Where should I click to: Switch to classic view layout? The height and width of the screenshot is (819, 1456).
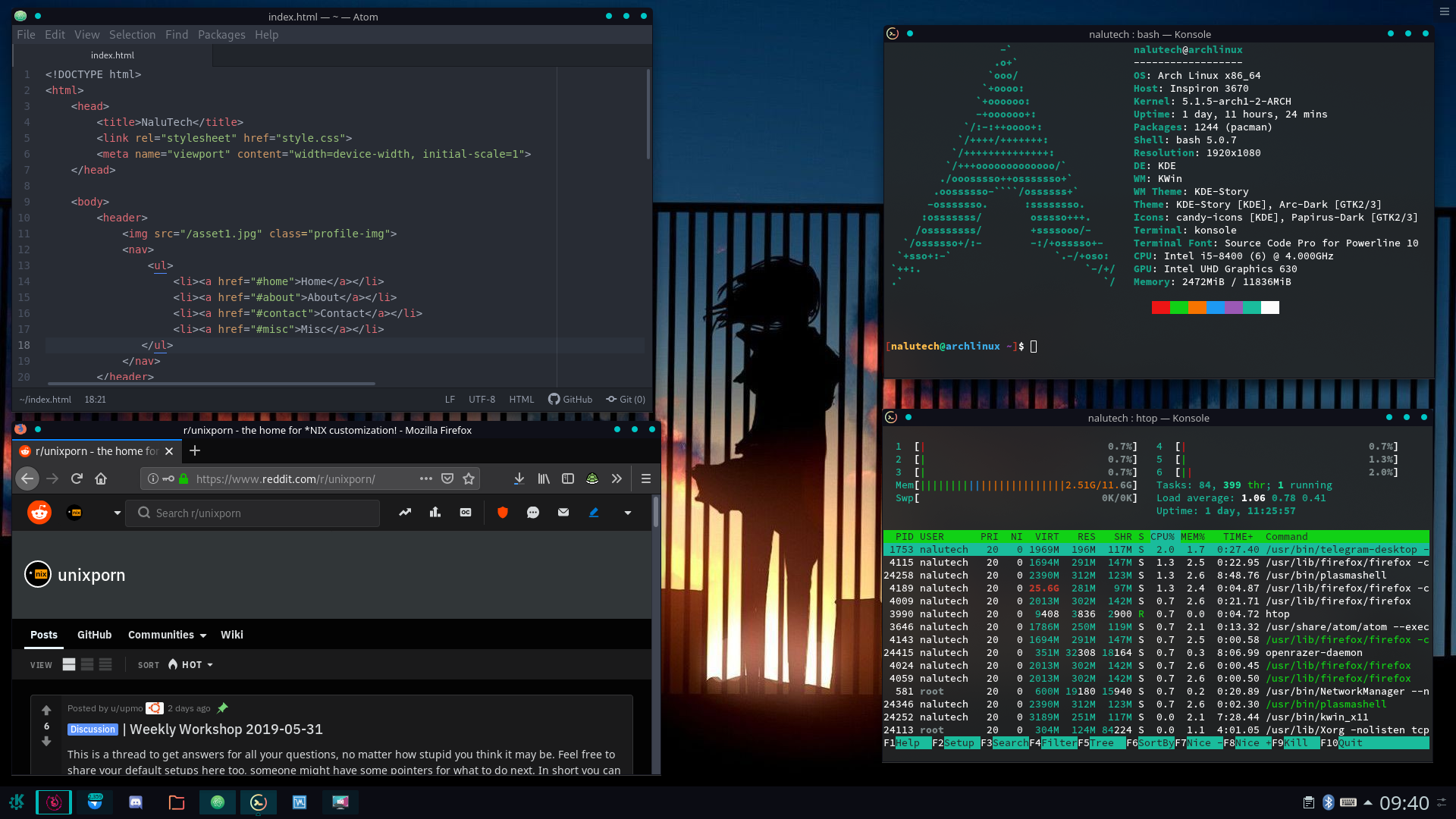(x=87, y=664)
